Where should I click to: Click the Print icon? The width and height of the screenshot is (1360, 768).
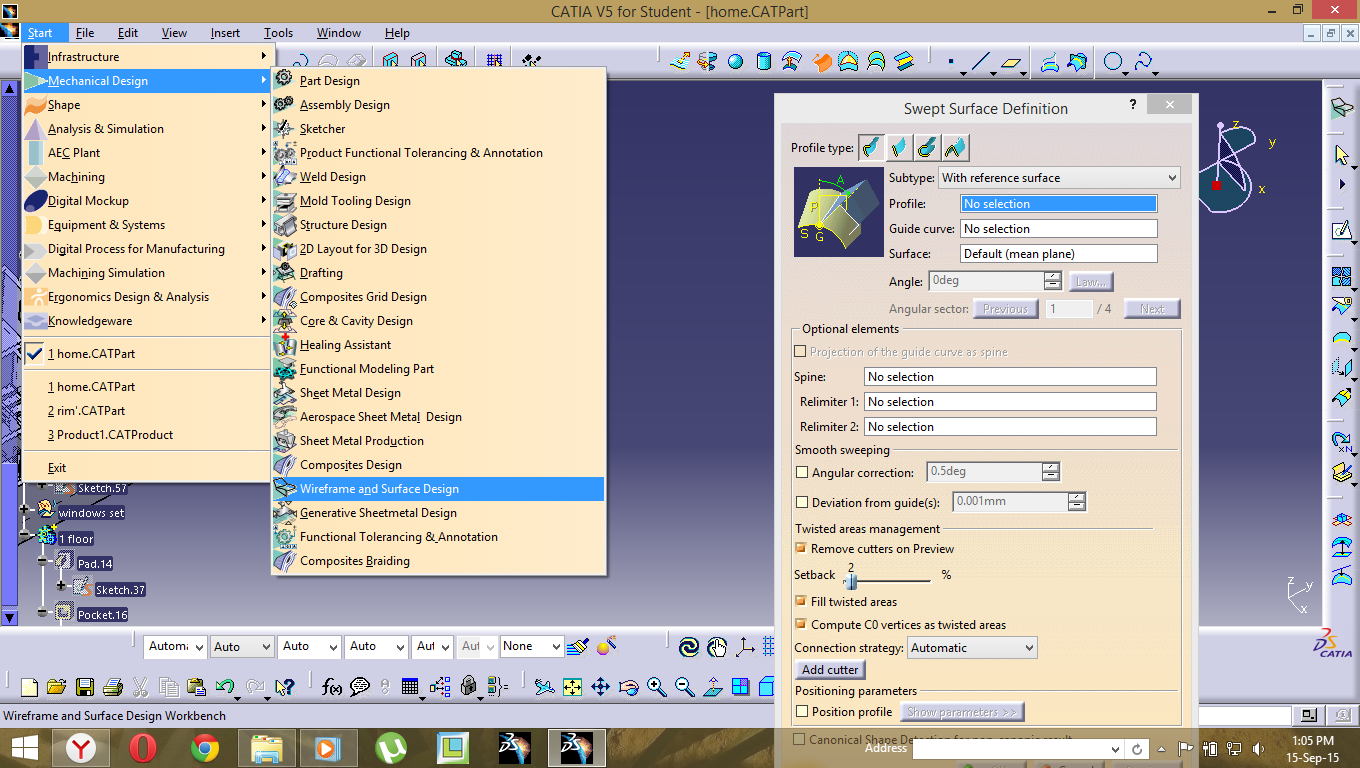(112, 687)
